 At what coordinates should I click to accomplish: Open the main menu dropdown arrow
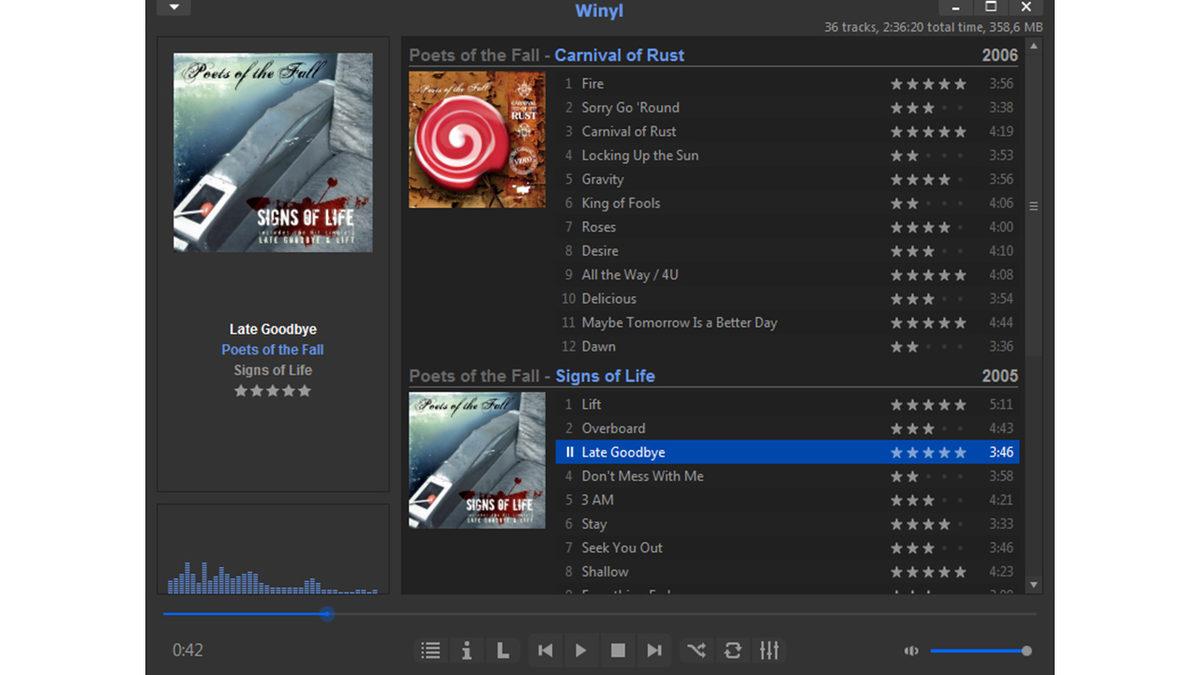pos(172,7)
